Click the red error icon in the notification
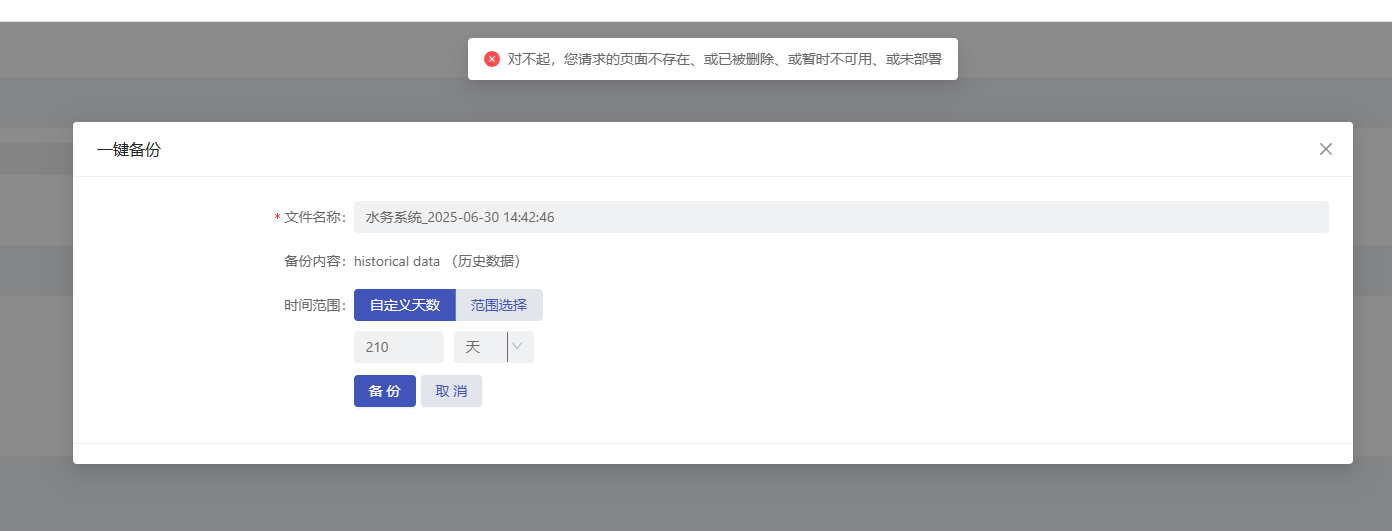This screenshot has height=531, width=1392. tap(492, 59)
